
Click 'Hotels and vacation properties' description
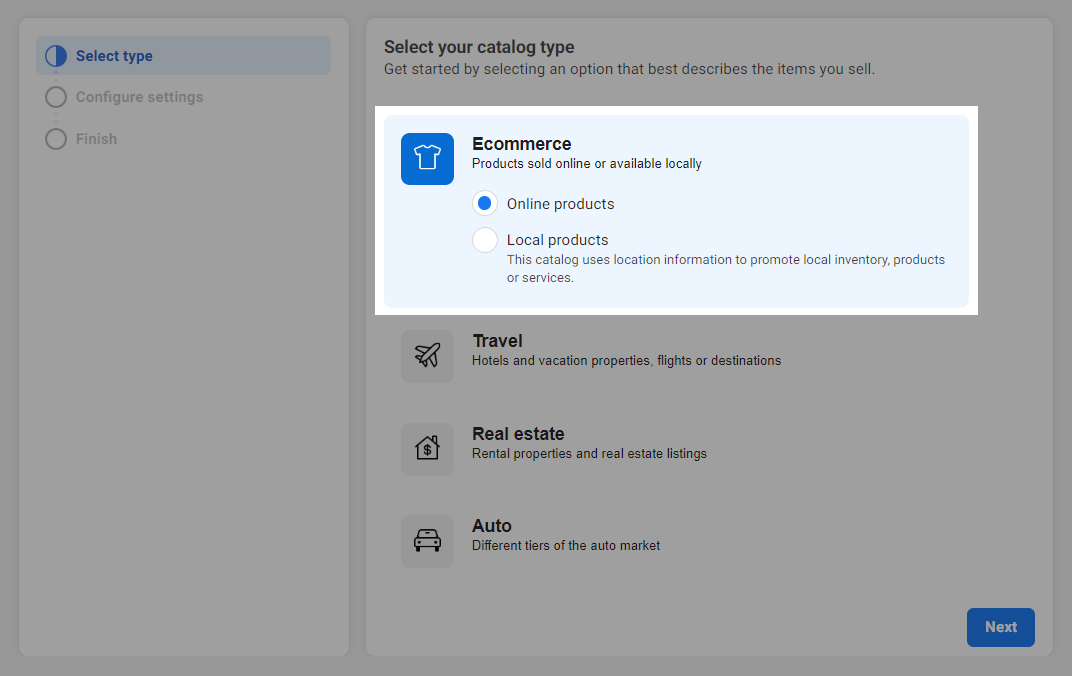(x=626, y=360)
